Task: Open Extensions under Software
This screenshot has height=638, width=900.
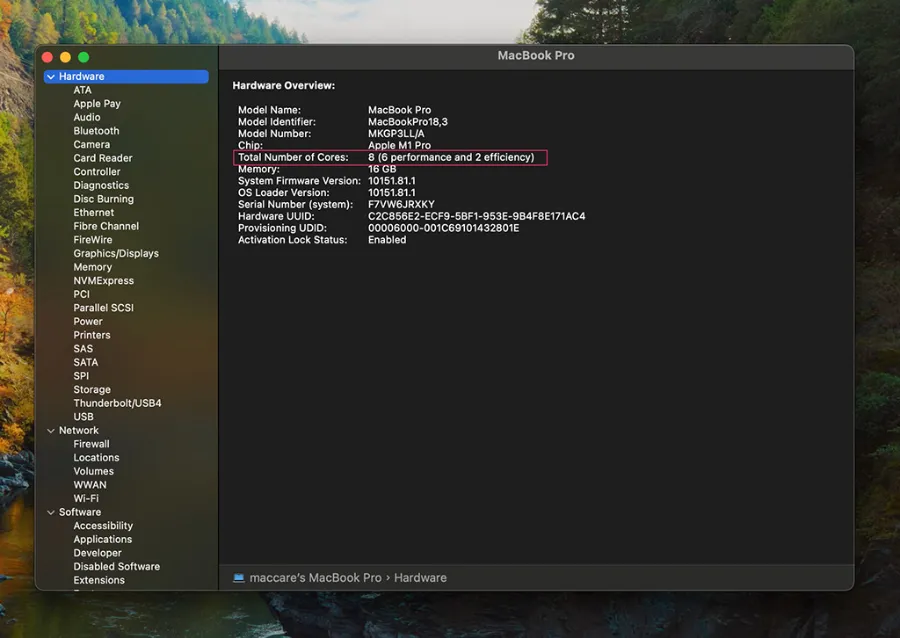Action: [x=99, y=580]
